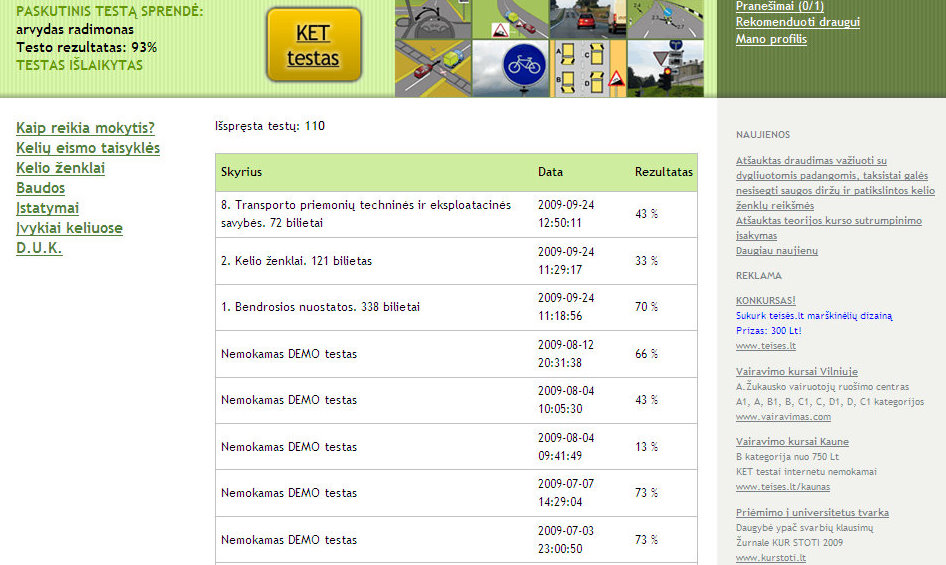Click the 70 % result value
Image resolution: width=946 pixels, height=565 pixels.
(x=646, y=307)
